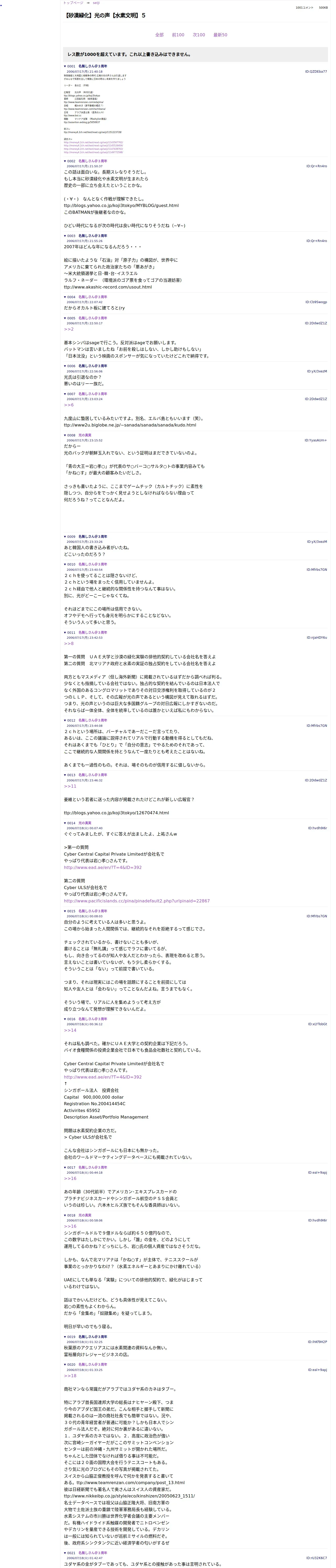Open the pacificislands.cc link in post 0014
The width and height of the screenshot is (336, 1568).
(137, 901)
